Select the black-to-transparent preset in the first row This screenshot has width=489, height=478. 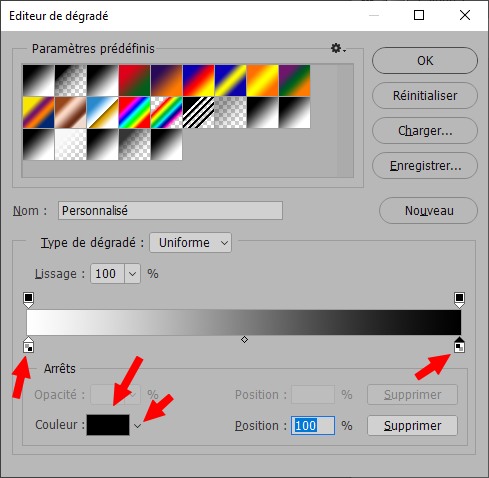point(71,81)
